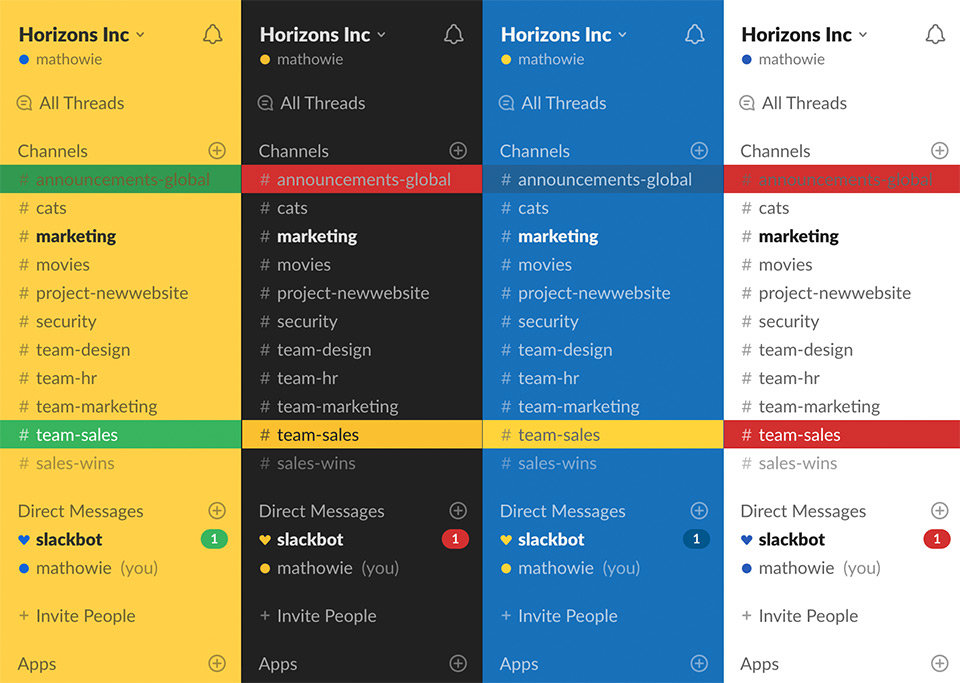Image resolution: width=960 pixels, height=683 pixels.
Task: Click Invite People in dark sidebar
Action: [x=318, y=616]
